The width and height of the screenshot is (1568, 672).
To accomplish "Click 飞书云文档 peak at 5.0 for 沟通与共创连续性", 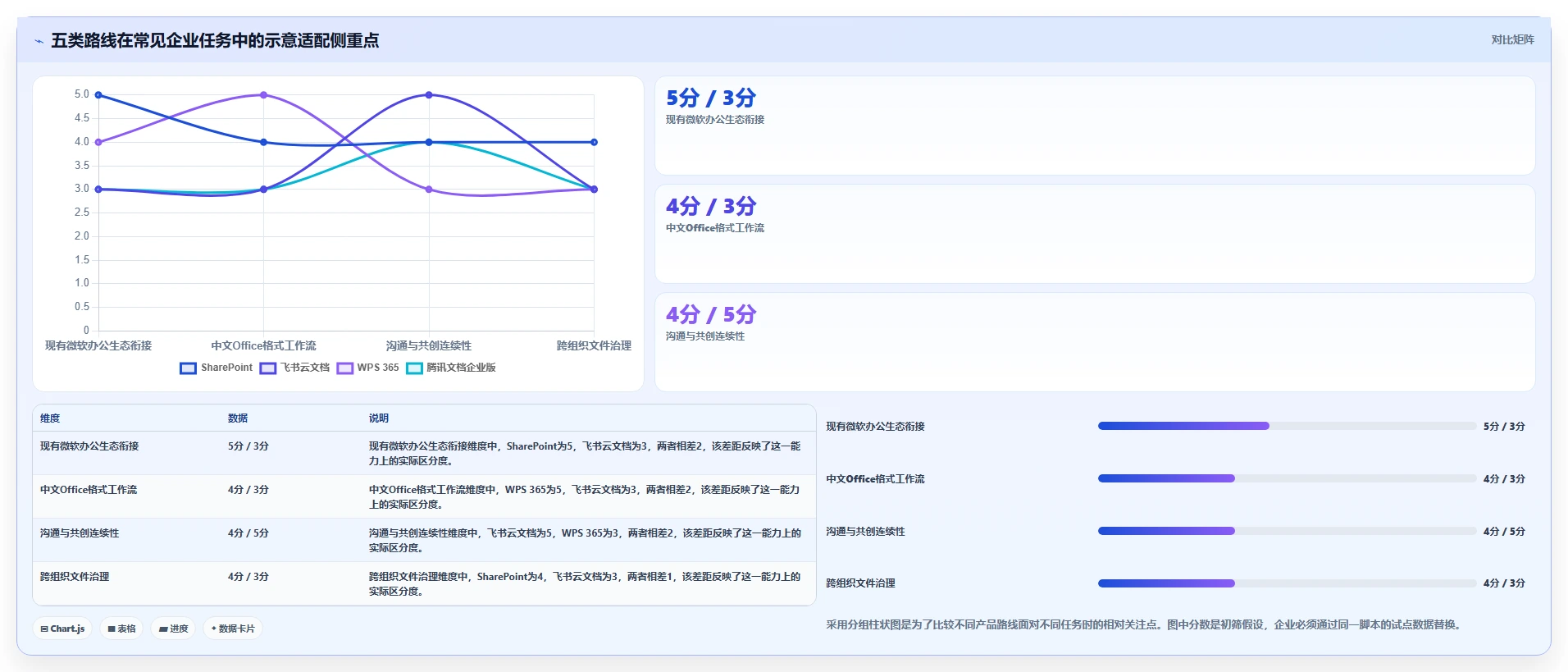I will (429, 95).
